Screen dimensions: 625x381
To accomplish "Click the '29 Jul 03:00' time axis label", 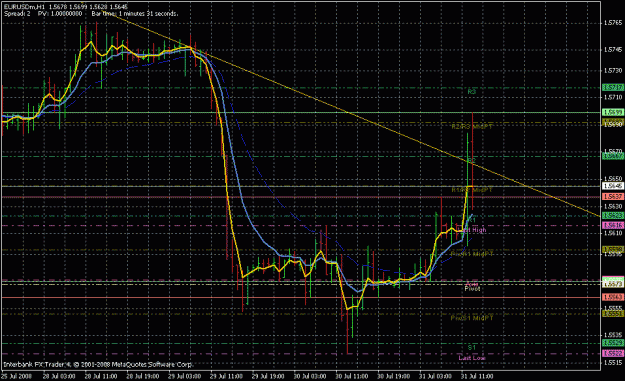I will [185, 376].
